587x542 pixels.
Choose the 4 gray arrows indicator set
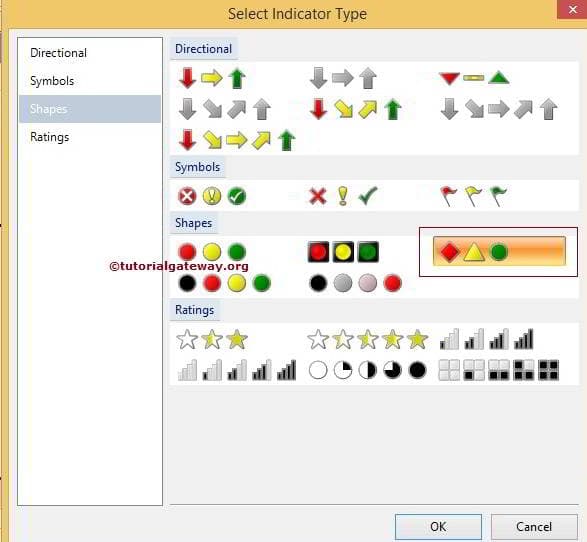pyautogui.click(x=225, y=109)
